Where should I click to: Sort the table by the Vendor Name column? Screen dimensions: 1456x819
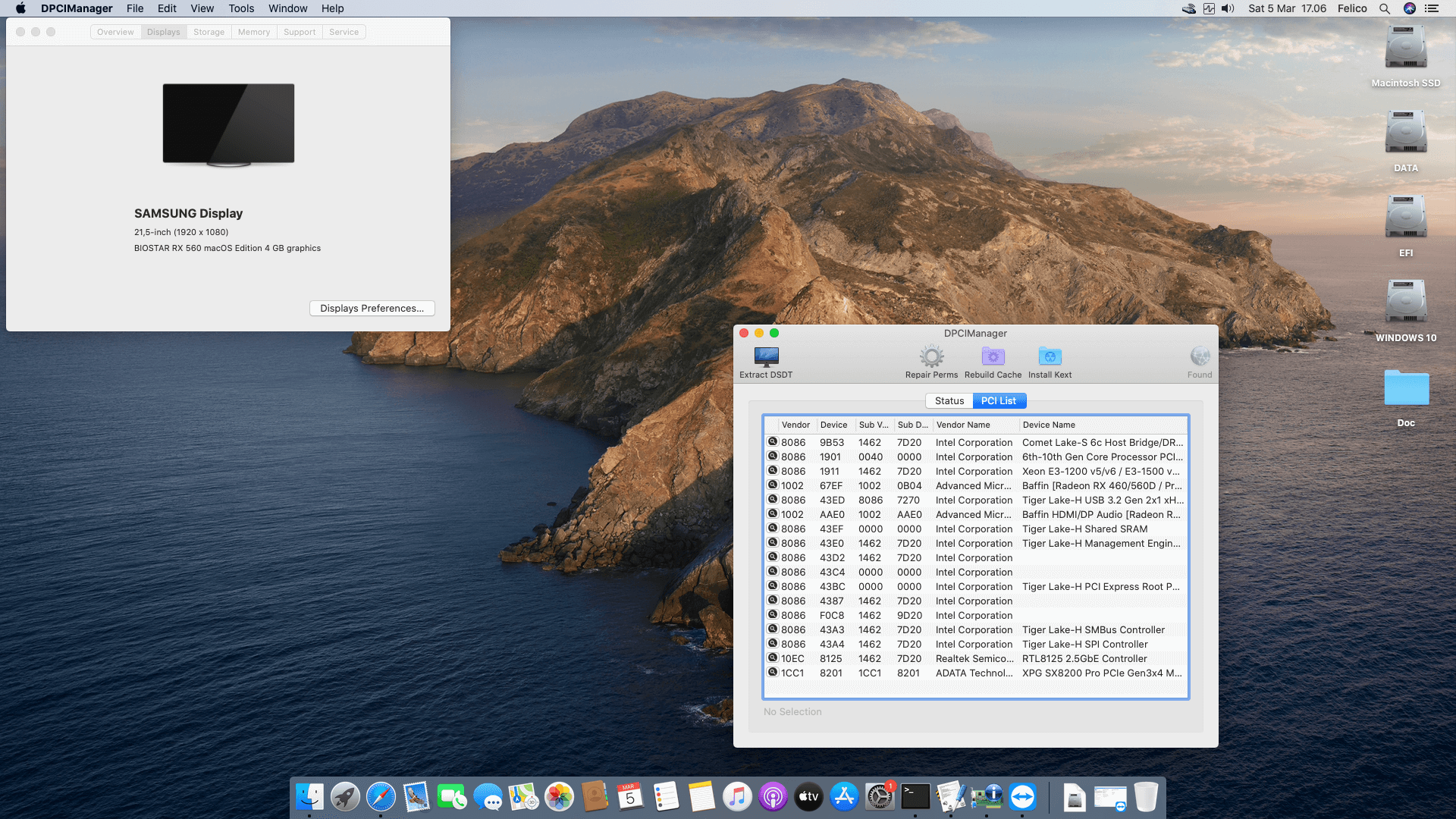tap(975, 425)
